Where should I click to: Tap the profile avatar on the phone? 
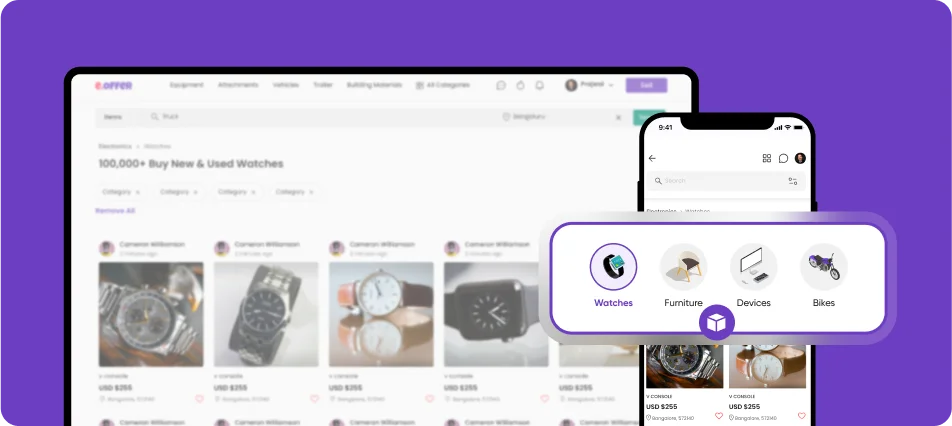pyautogui.click(x=800, y=158)
